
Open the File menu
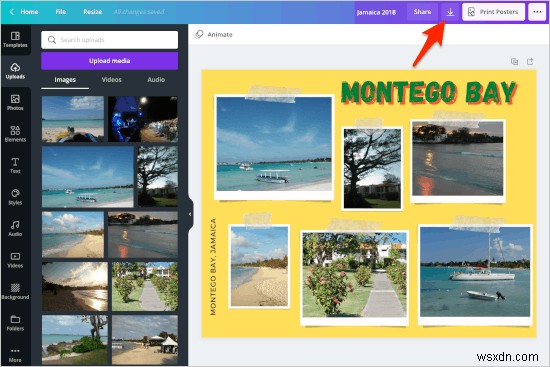pos(61,12)
